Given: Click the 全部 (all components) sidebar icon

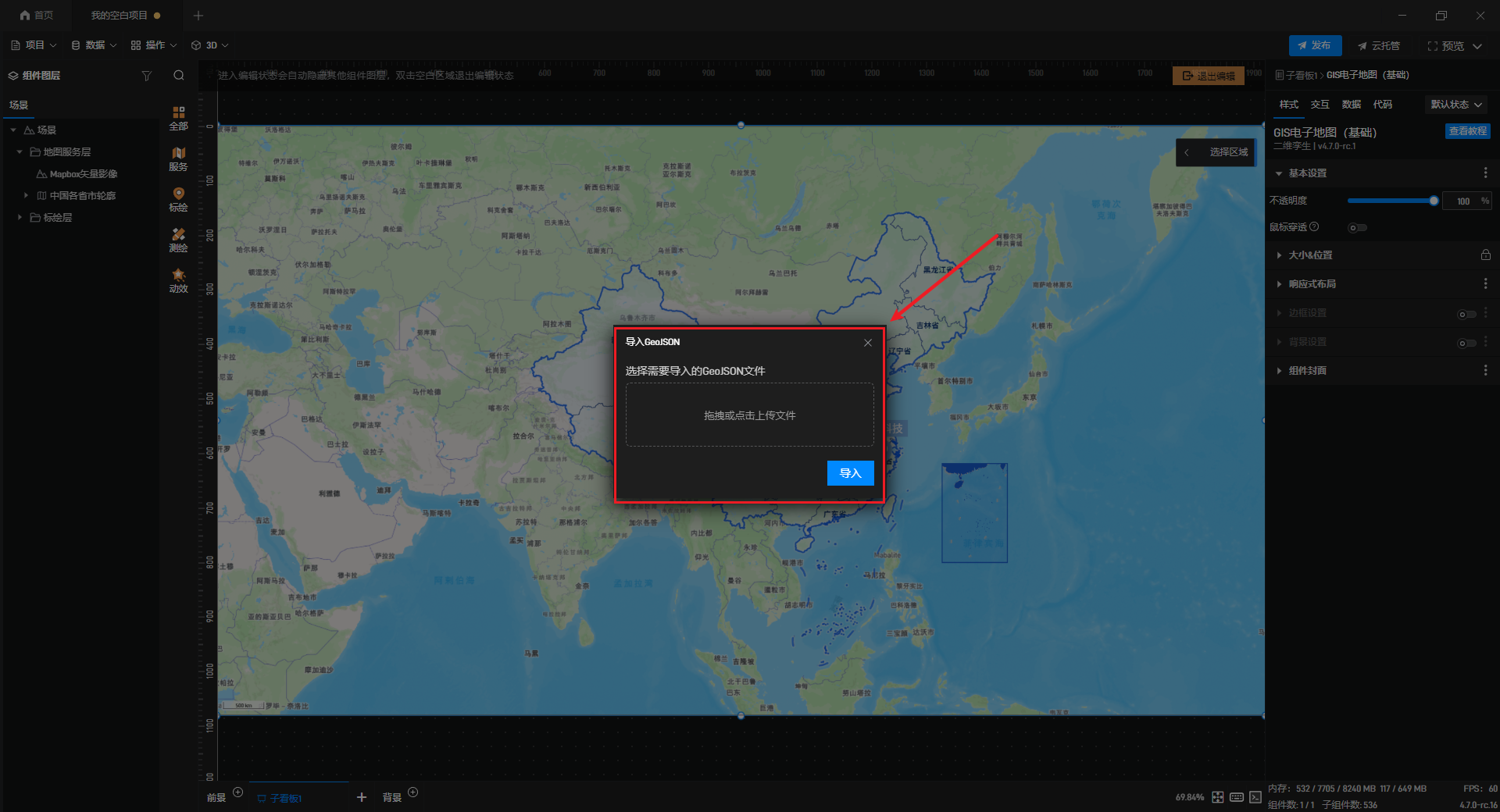Looking at the screenshot, I should click(x=178, y=117).
